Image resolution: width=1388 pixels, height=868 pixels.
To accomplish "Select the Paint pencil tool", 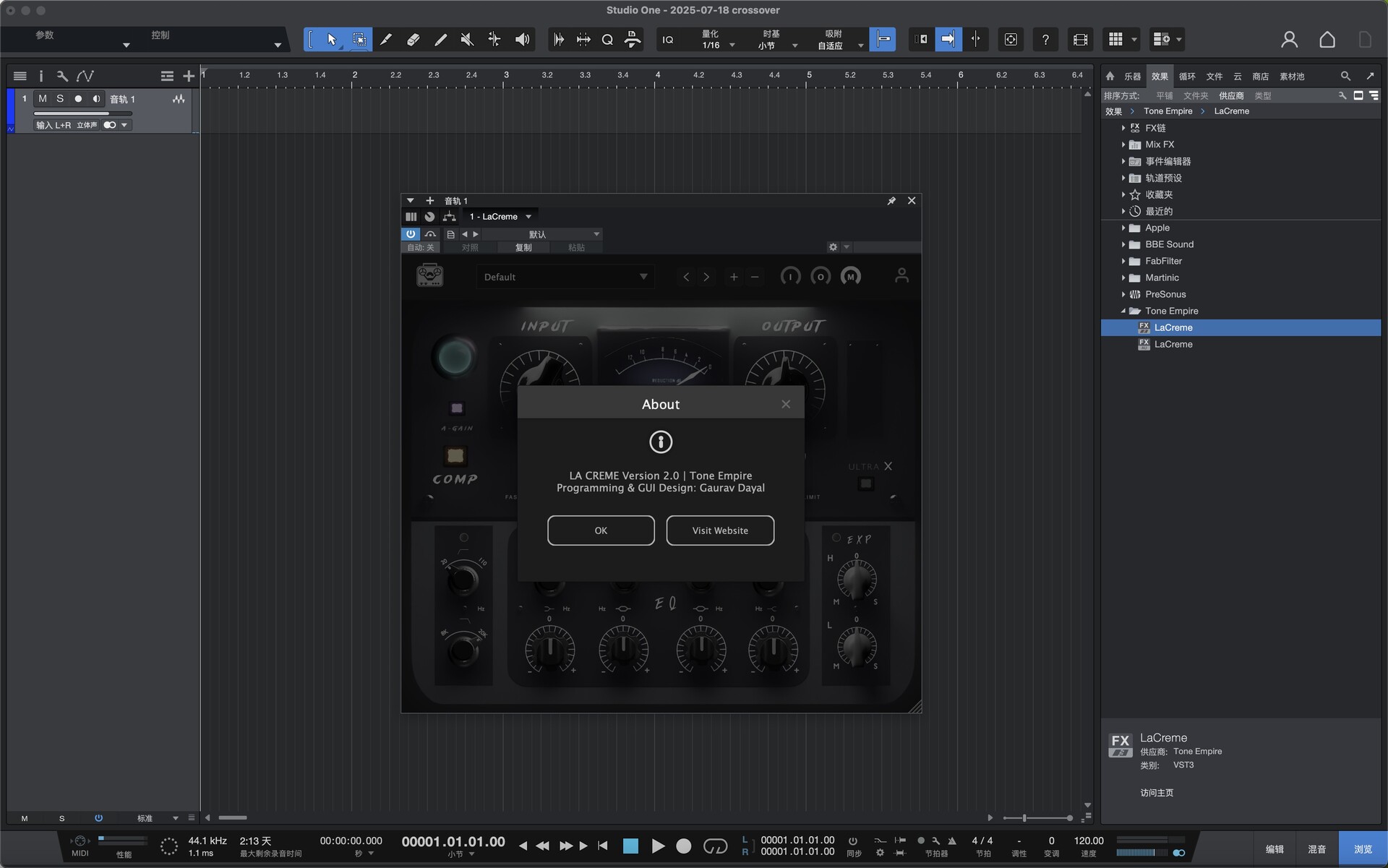I will [386, 40].
